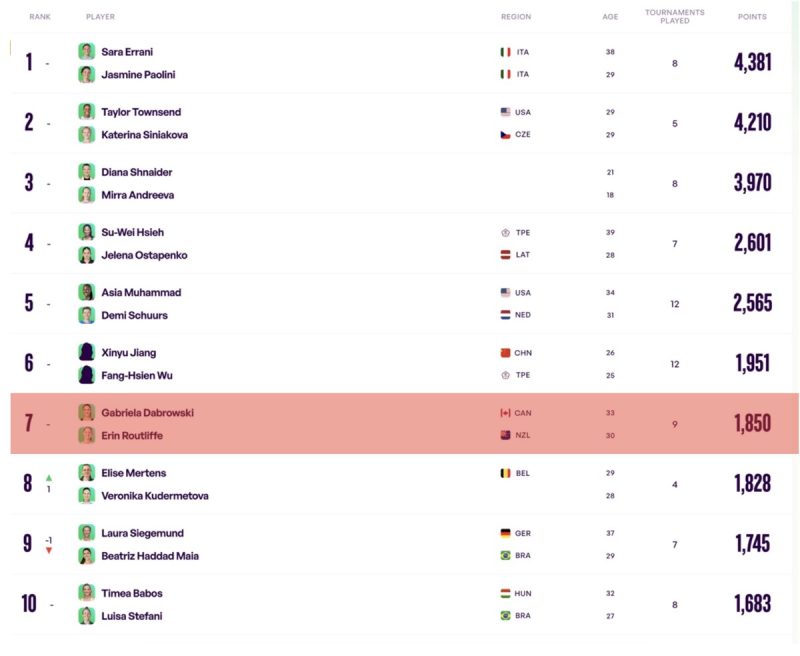Select the highlighted rank 7 row points 1,850
The image size is (800, 656).
753,423
